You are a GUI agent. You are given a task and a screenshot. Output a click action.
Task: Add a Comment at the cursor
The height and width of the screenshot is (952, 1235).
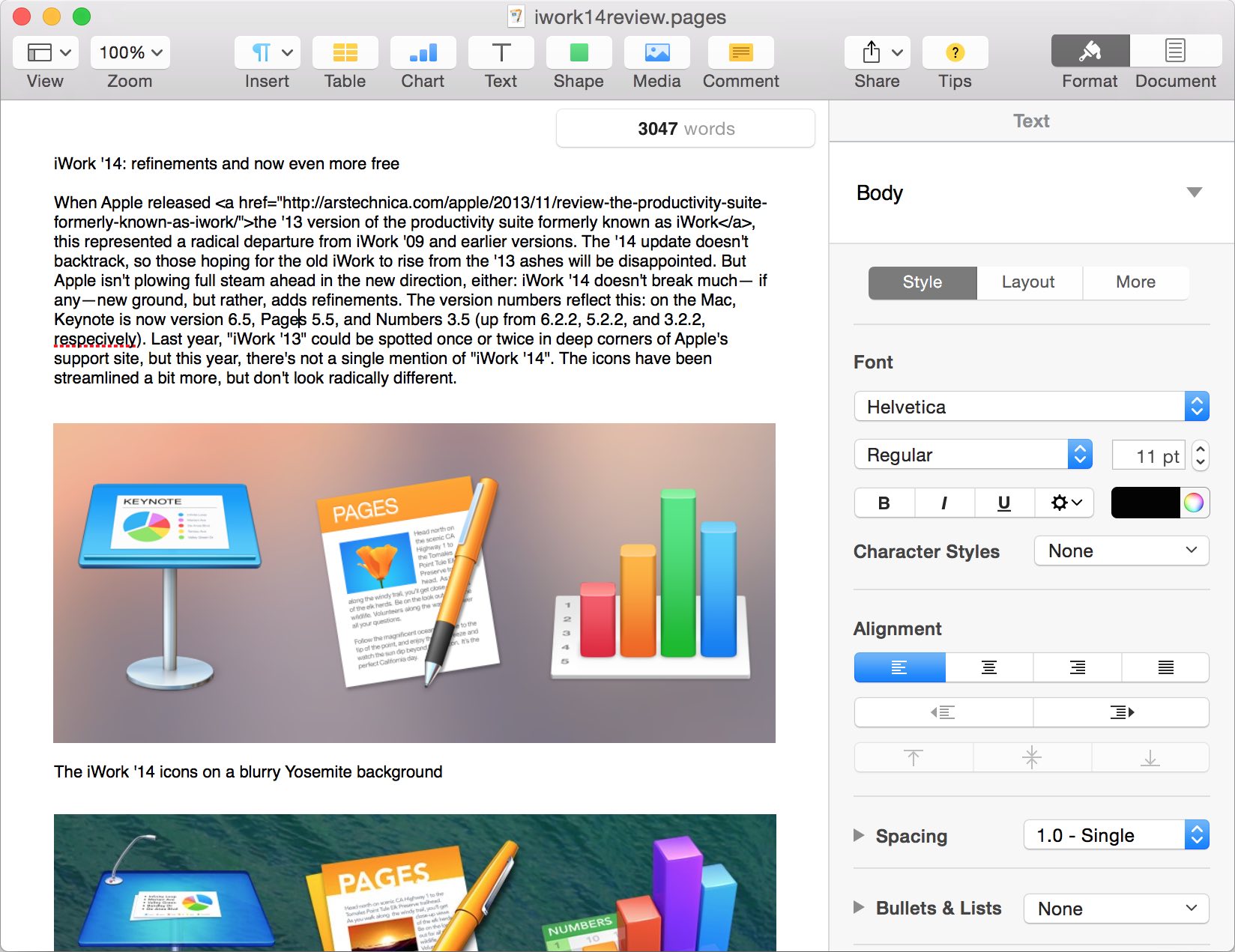coord(740,52)
